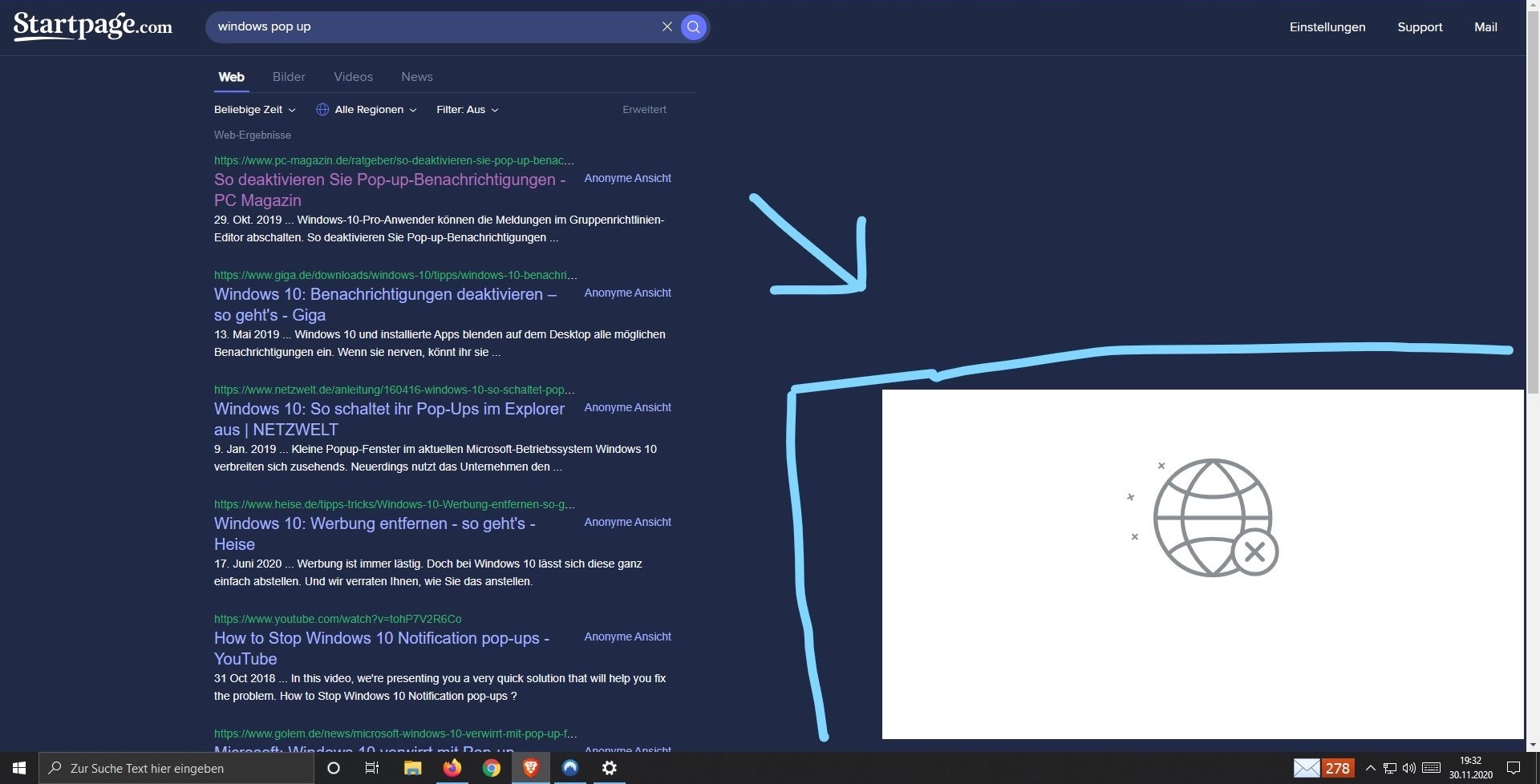Click Anonyme Ansicht for Heise result
Screen dimensions: 1540x784
(627, 522)
